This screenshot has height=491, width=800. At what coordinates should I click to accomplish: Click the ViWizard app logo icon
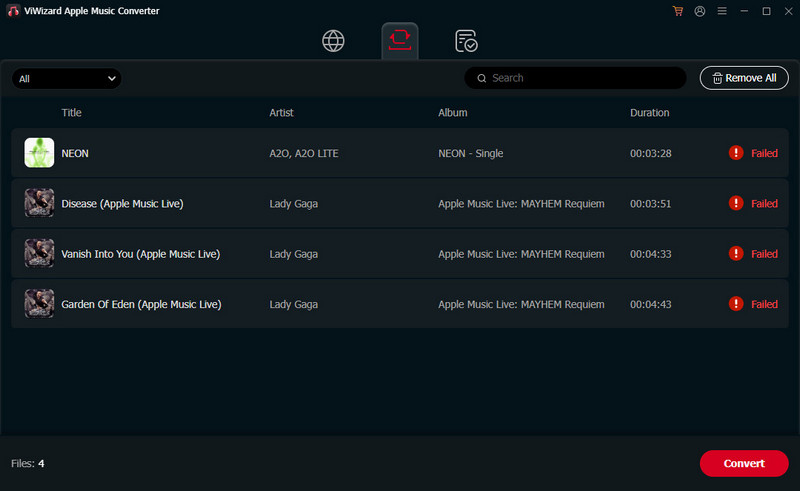13,11
